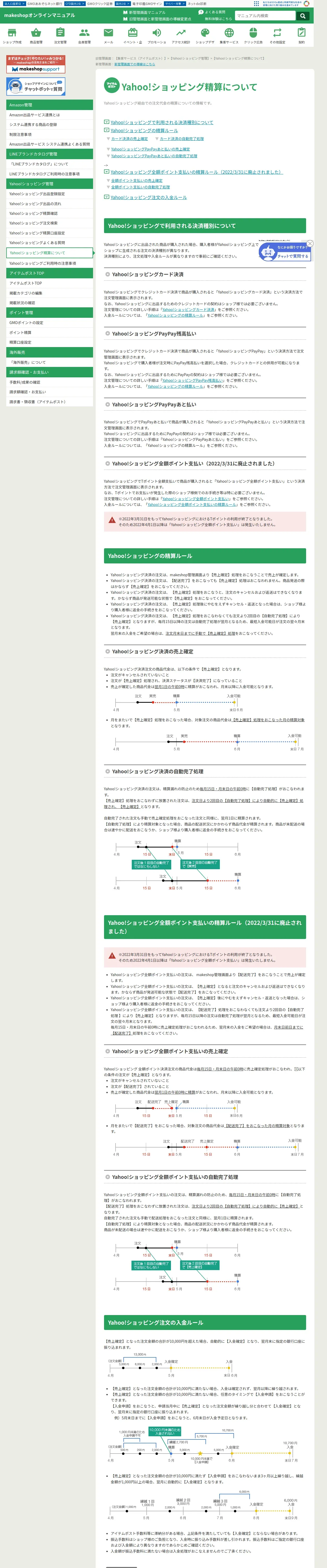Select Yahoo!ショッピング精算について sidebar item
327x1568 pixels.
click(x=49, y=253)
